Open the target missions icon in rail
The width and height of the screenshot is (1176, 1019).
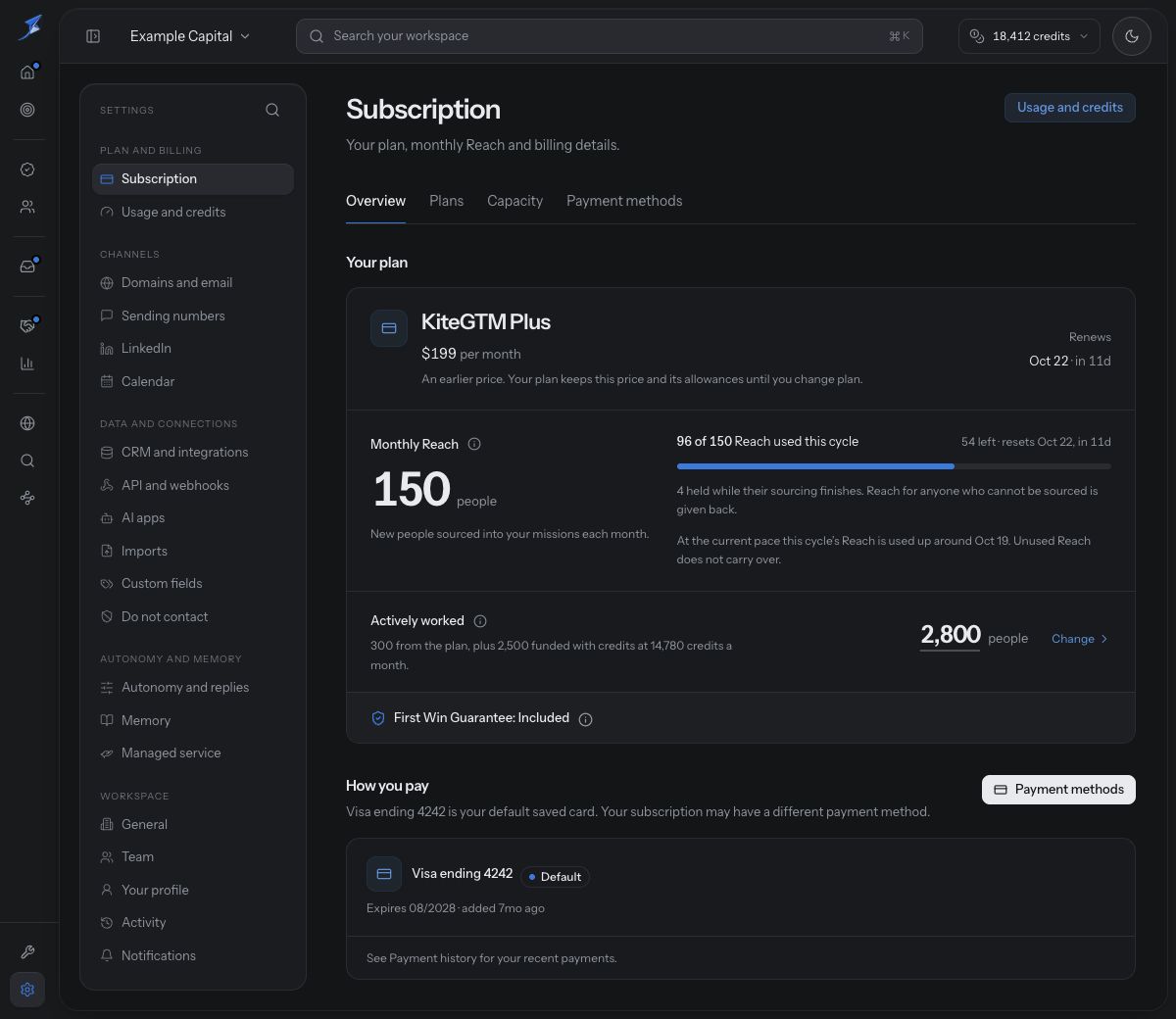pyautogui.click(x=27, y=110)
